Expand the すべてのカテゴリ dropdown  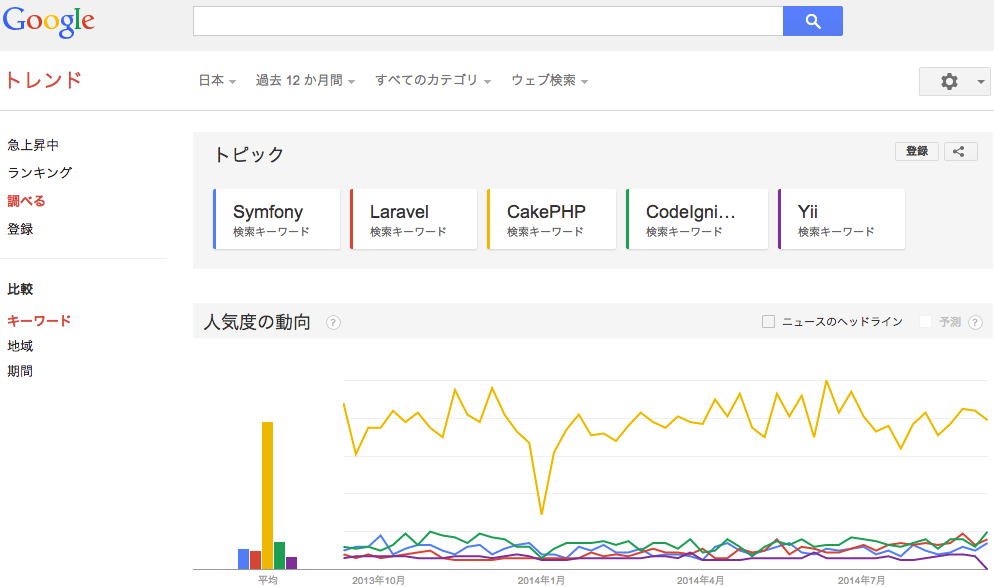coord(433,81)
